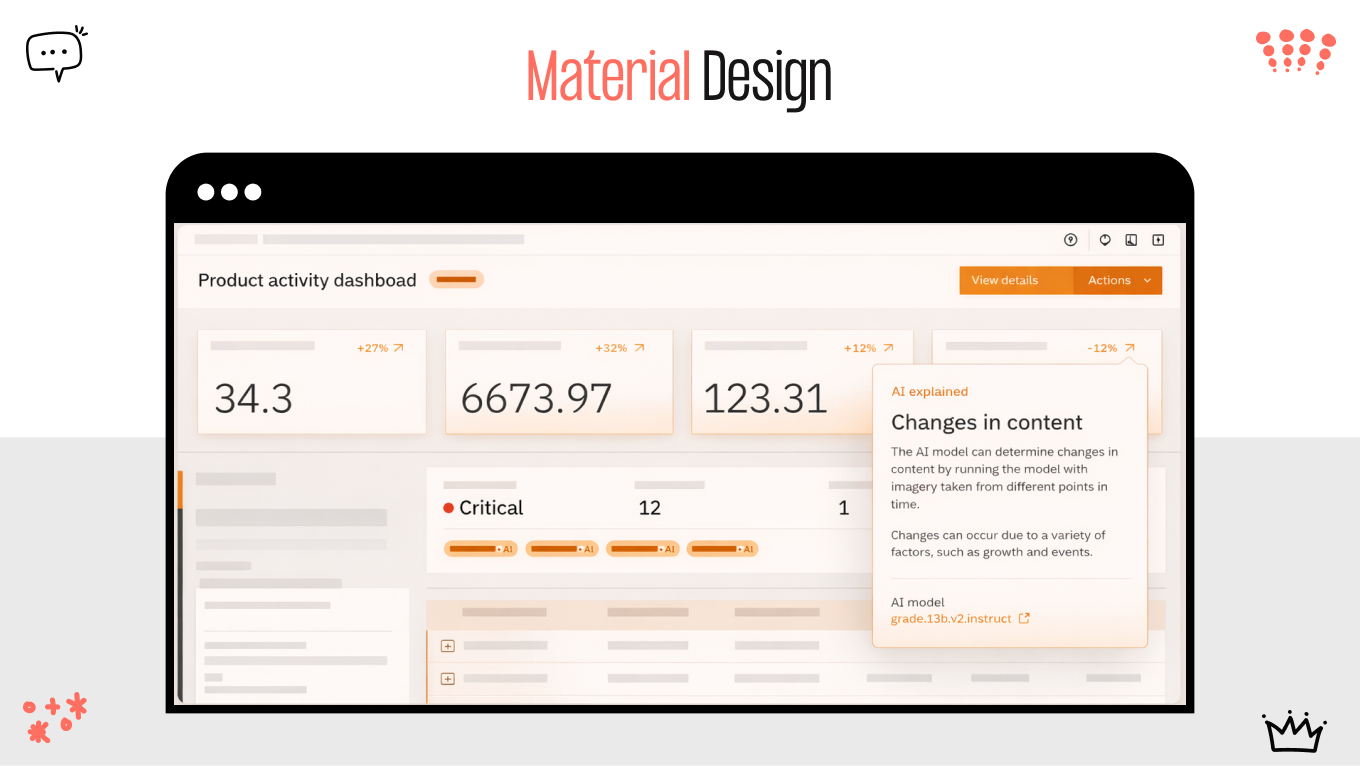This screenshot has height=766, width=1360.
Task: Expand the second plus-icon table row
Action: [x=447, y=678]
